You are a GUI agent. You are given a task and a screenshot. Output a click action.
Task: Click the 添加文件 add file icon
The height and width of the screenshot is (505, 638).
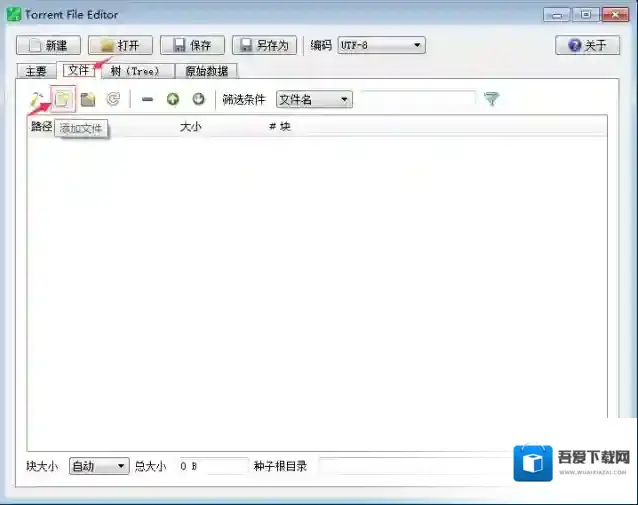coord(63,99)
